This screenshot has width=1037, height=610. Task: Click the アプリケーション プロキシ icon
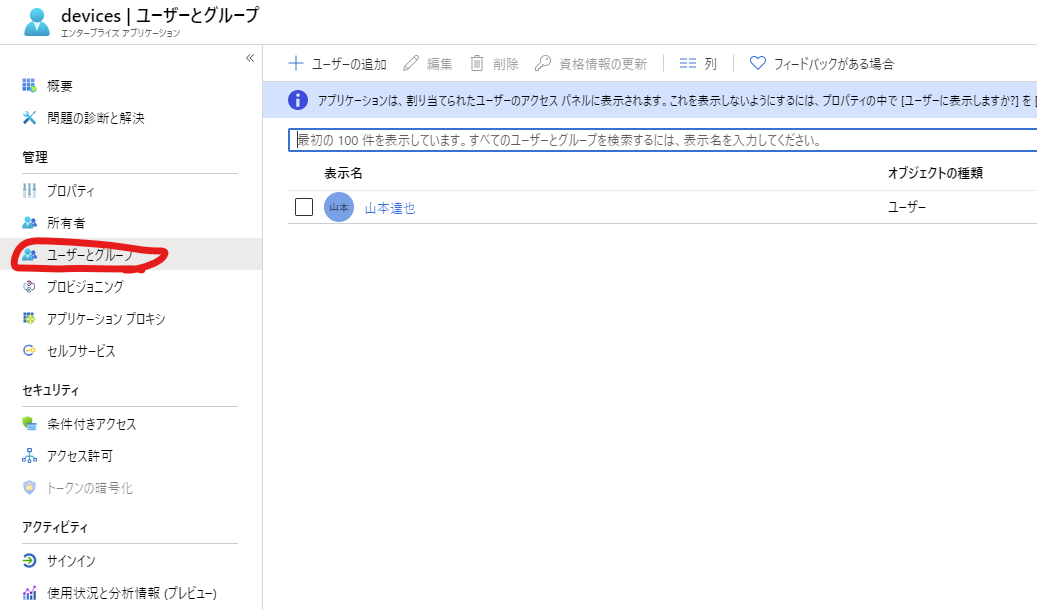click(29, 318)
